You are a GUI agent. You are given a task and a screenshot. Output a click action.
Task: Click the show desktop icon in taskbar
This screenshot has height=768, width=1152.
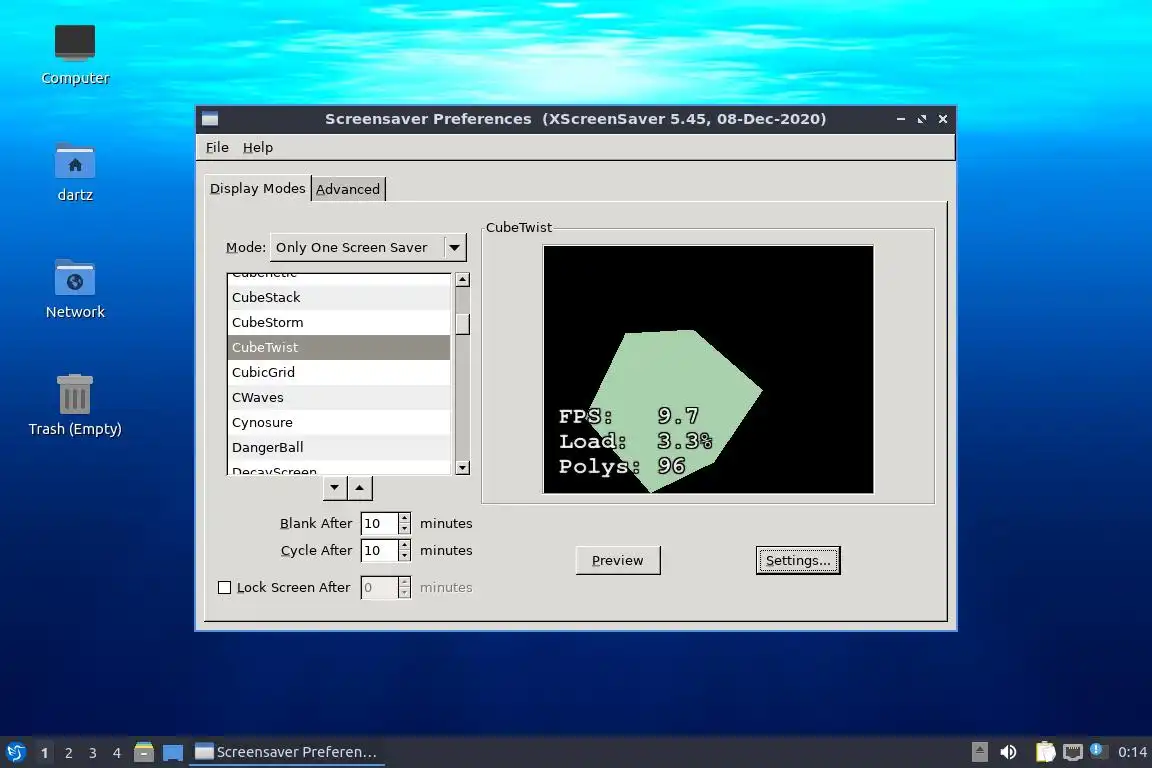point(173,752)
